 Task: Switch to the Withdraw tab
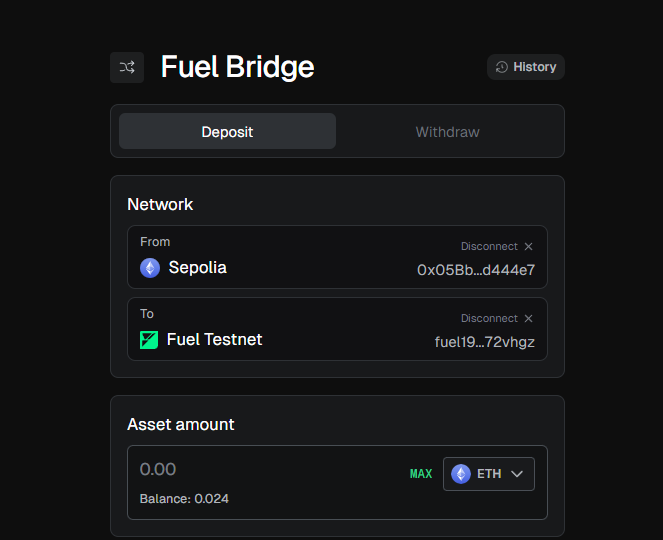447,132
